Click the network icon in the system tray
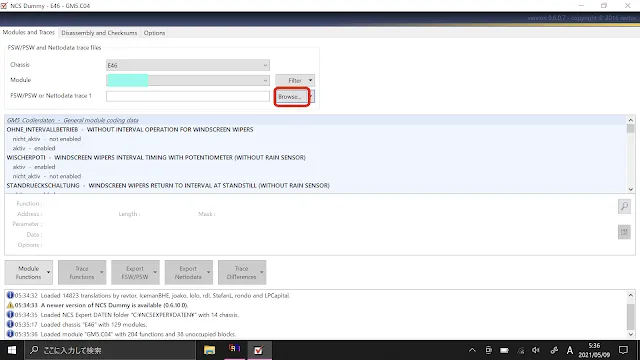Screen dimensions: 640x360 click(520, 350)
